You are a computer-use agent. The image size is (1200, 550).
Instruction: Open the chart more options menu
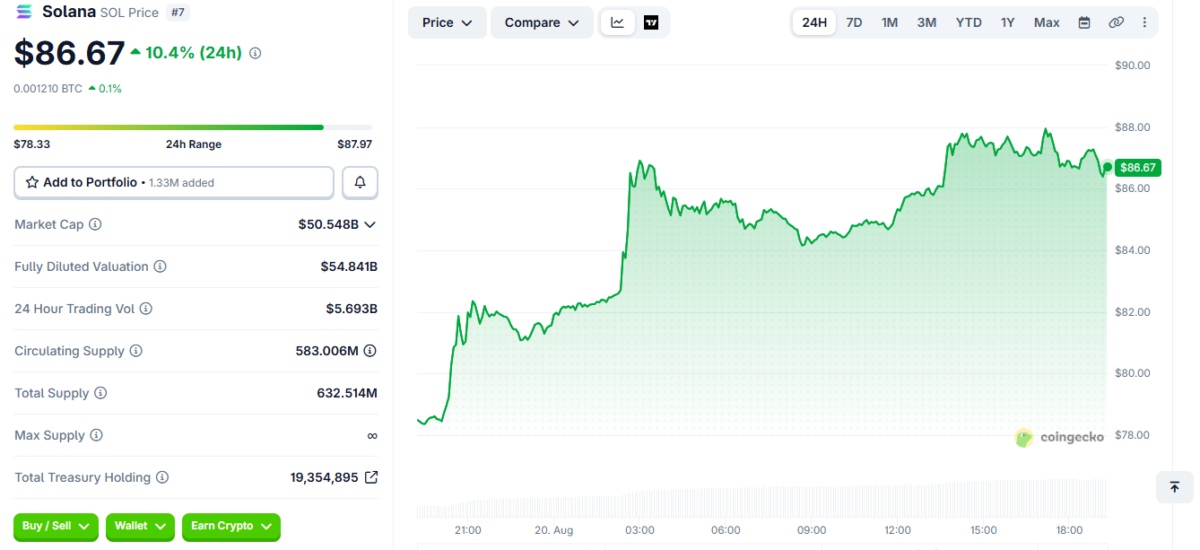coord(1145,22)
